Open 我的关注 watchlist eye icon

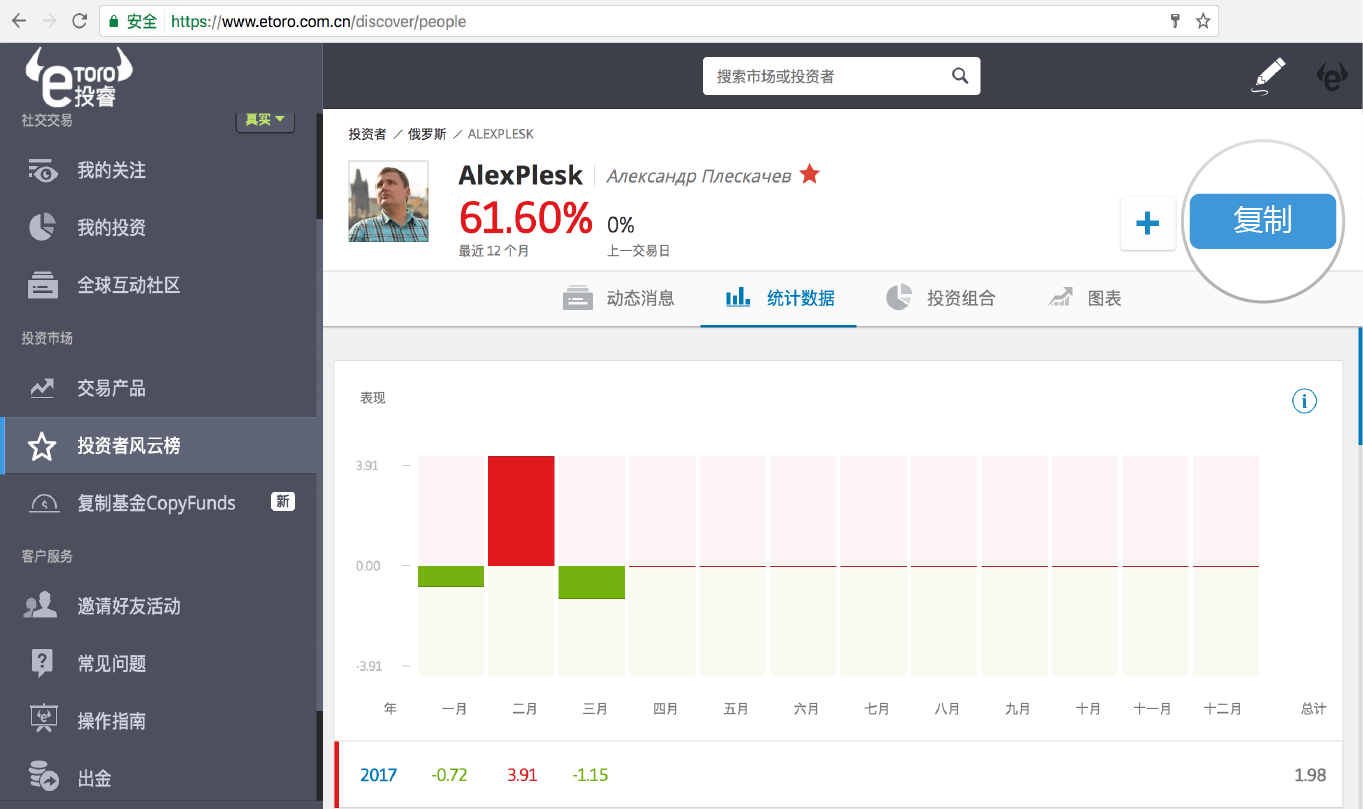pos(42,170)
